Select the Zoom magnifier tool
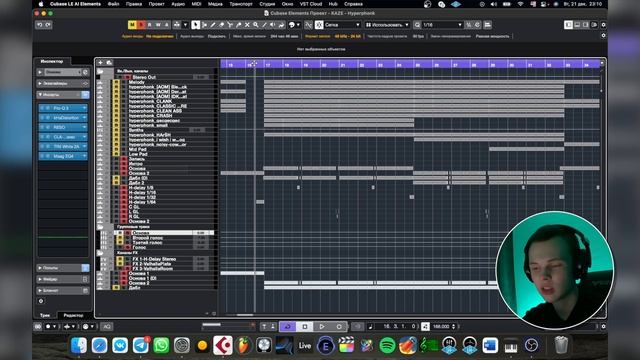 (256, 25)
